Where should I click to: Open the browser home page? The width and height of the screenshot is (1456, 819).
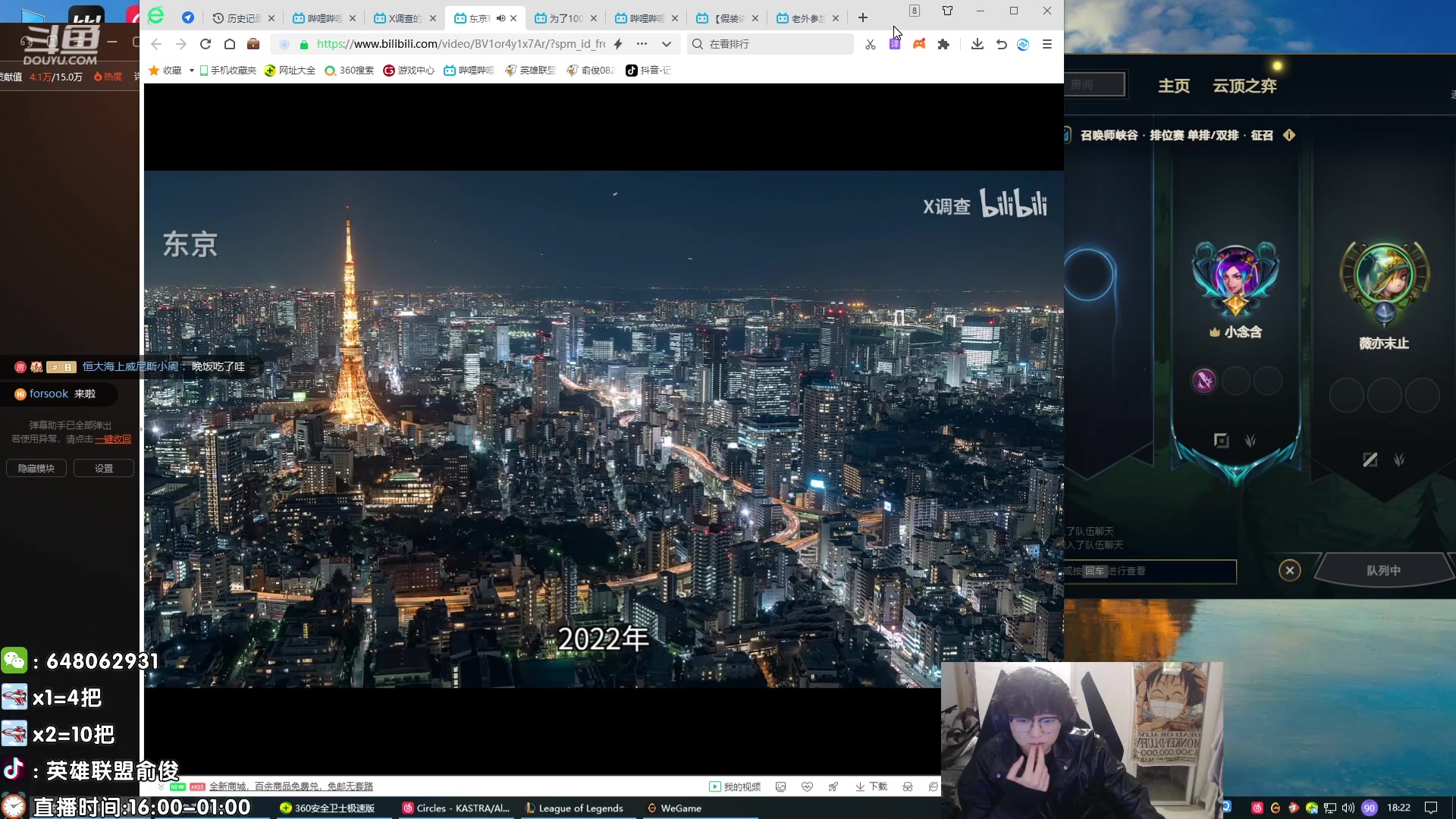tap(230, 44)
